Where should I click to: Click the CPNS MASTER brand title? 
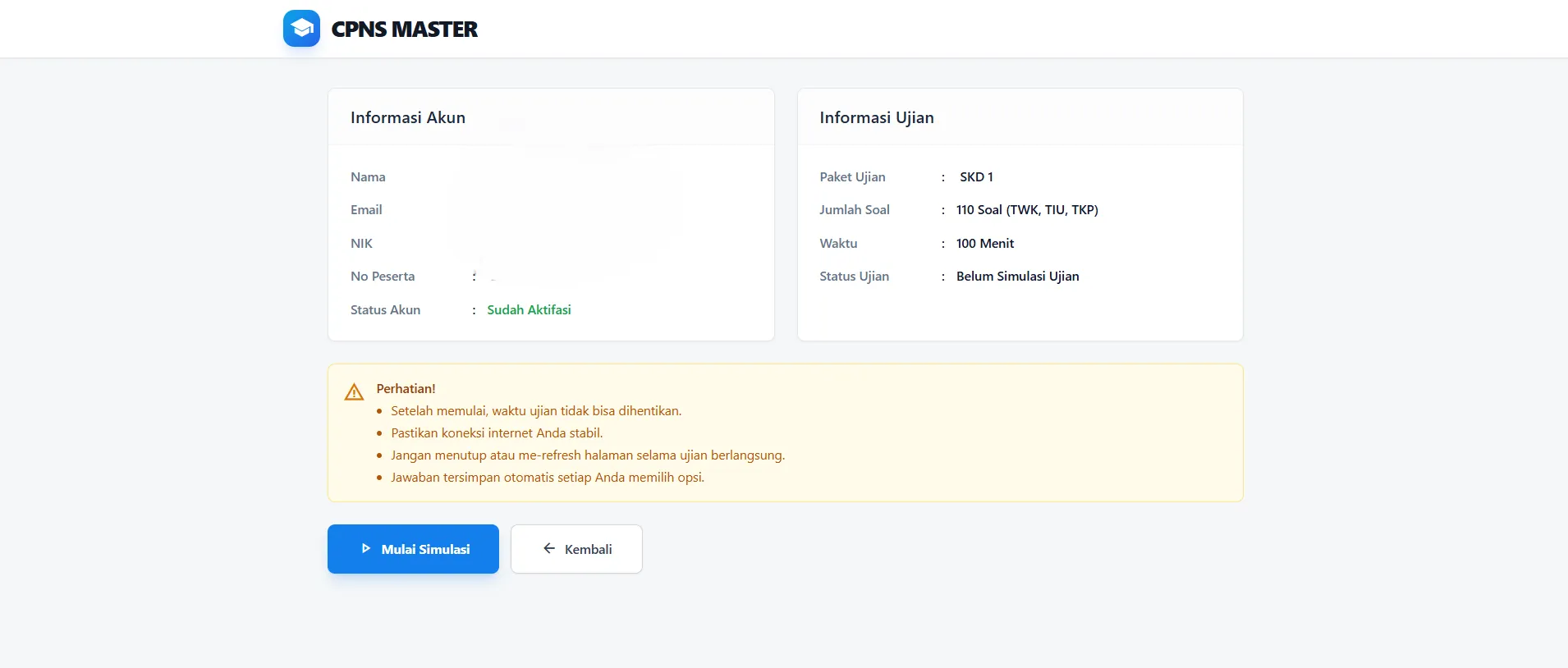click(404, 30)
